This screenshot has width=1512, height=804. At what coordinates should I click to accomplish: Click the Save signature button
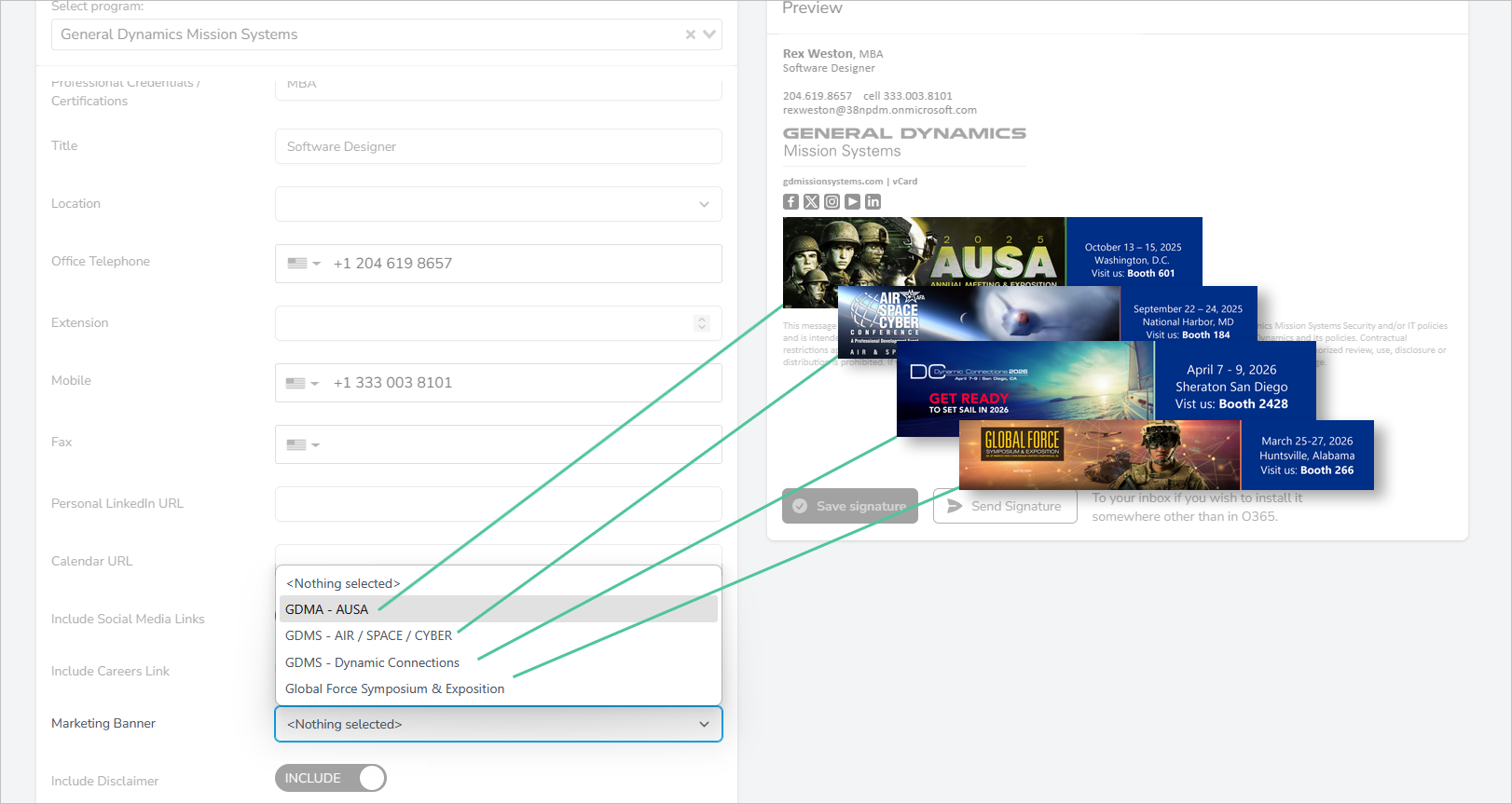849,506
